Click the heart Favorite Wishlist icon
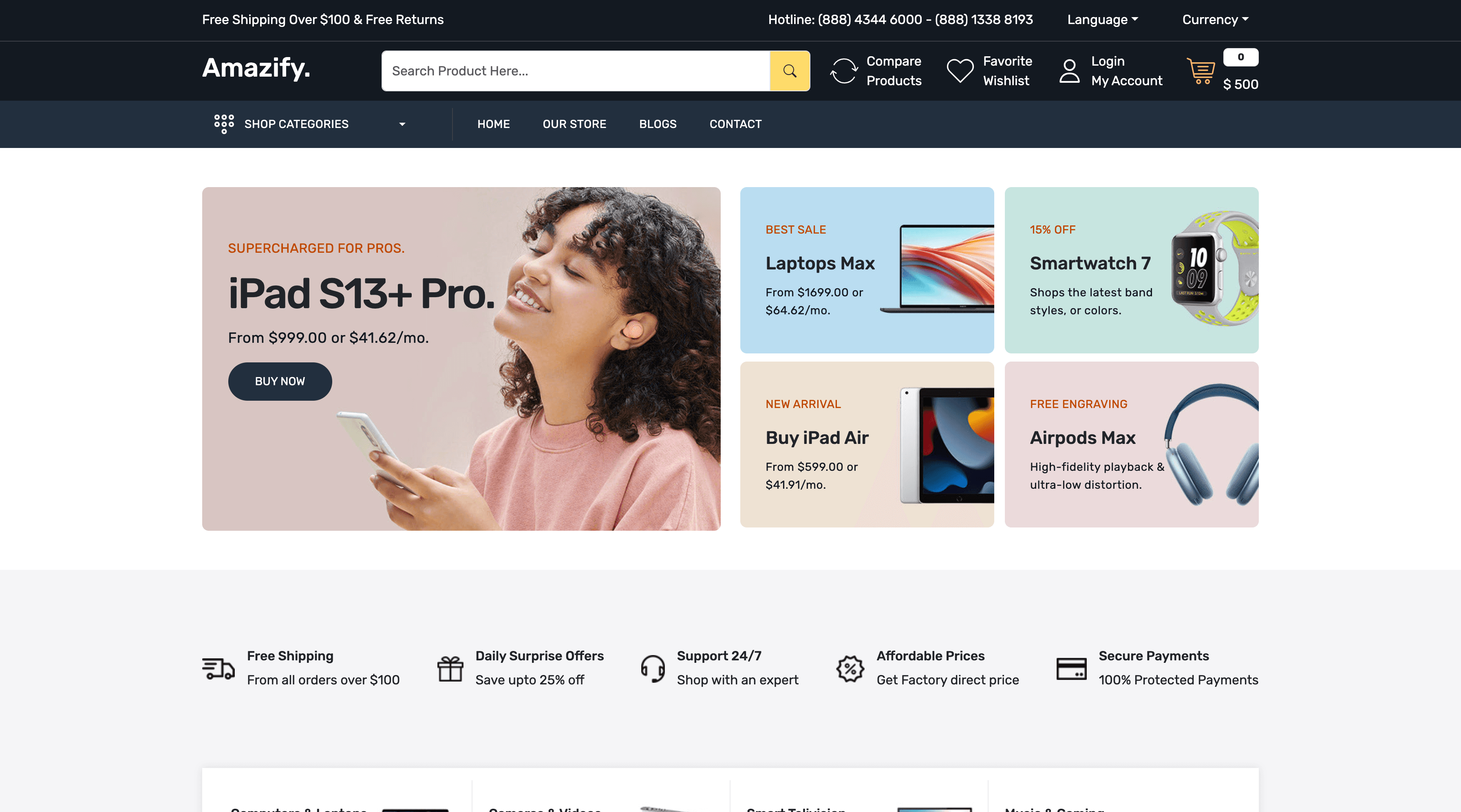The height and width of the screenshot is (812, 1461). pos(960,71)
